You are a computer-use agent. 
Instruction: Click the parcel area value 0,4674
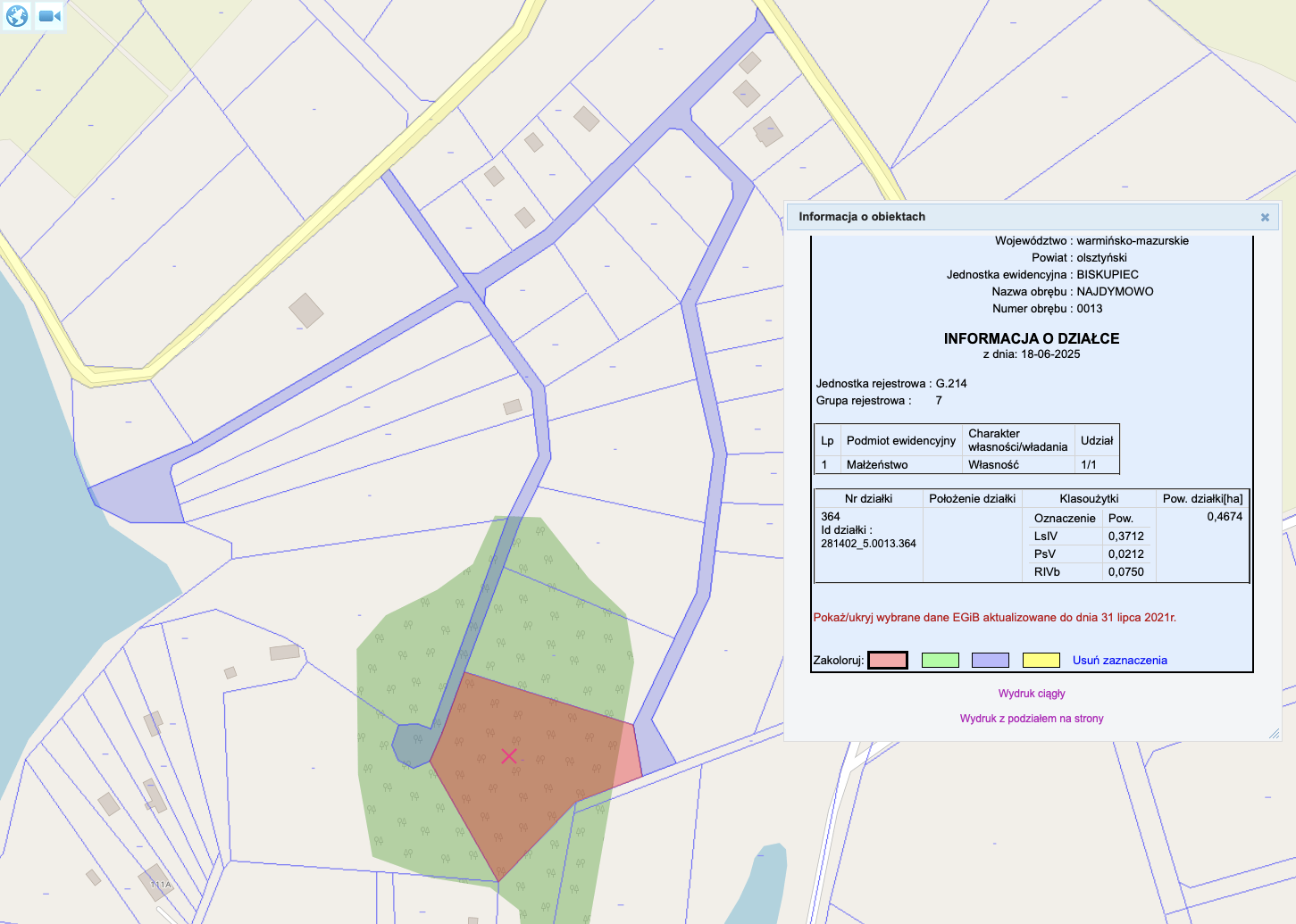[1225, 516]
